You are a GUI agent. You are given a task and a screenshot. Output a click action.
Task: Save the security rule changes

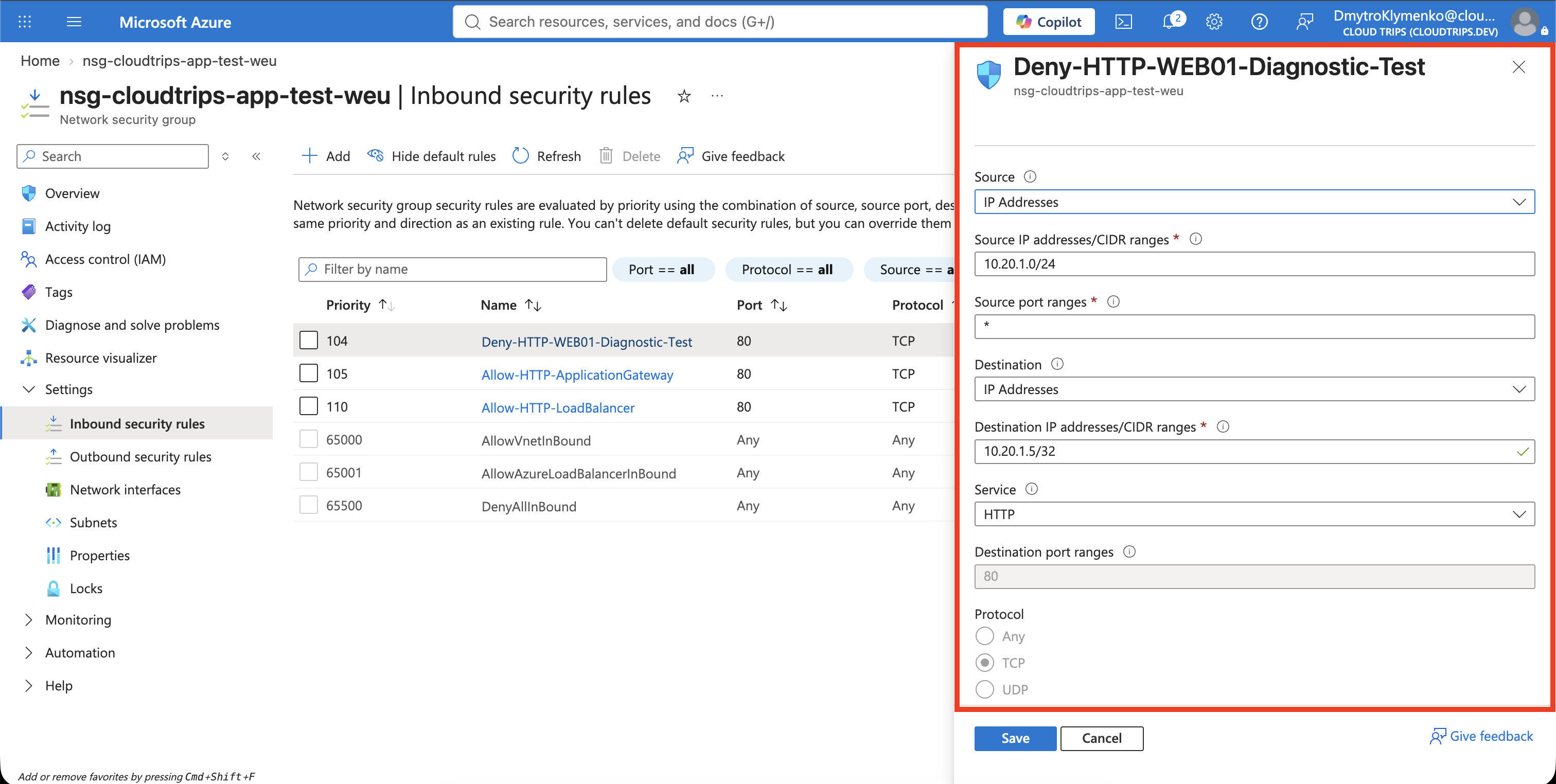(x=1015, y=738)
